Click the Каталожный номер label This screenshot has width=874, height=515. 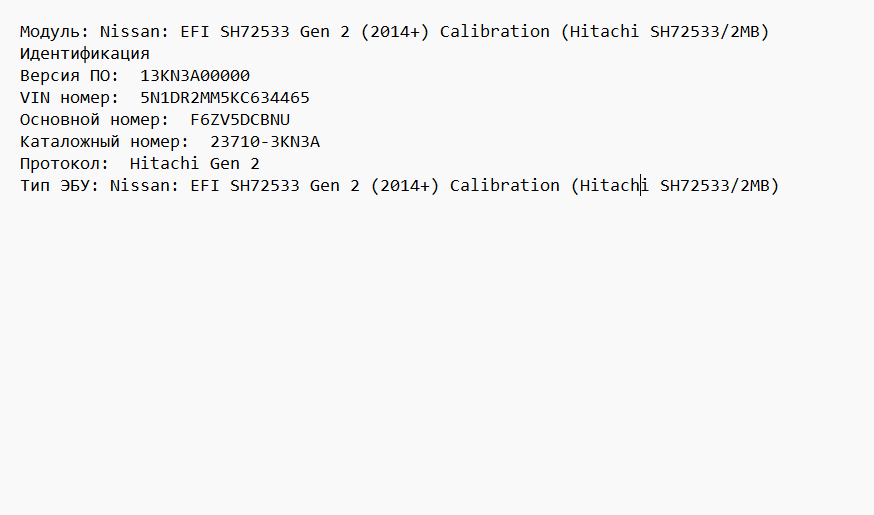105,142
